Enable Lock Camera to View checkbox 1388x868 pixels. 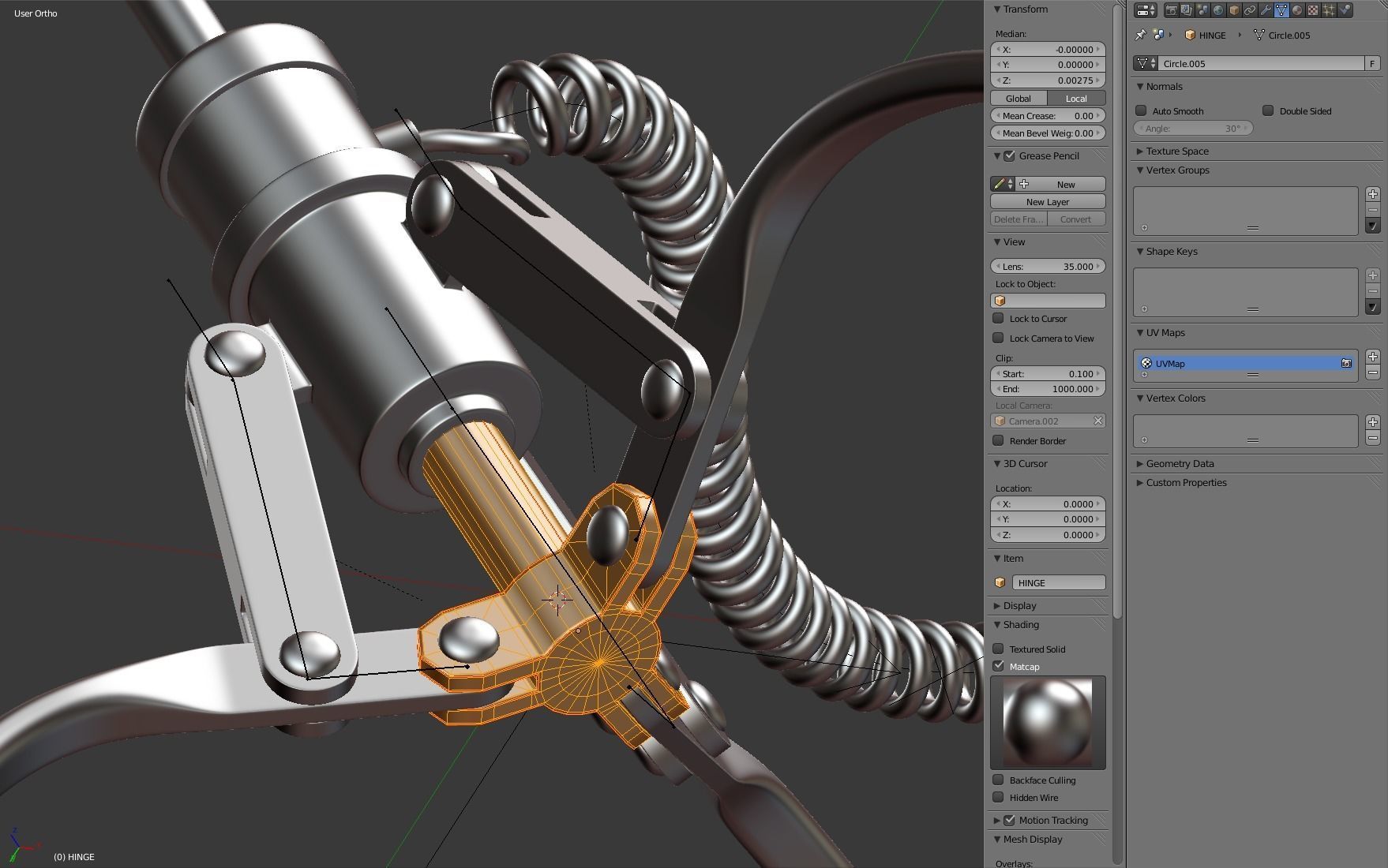click(999, 338)
